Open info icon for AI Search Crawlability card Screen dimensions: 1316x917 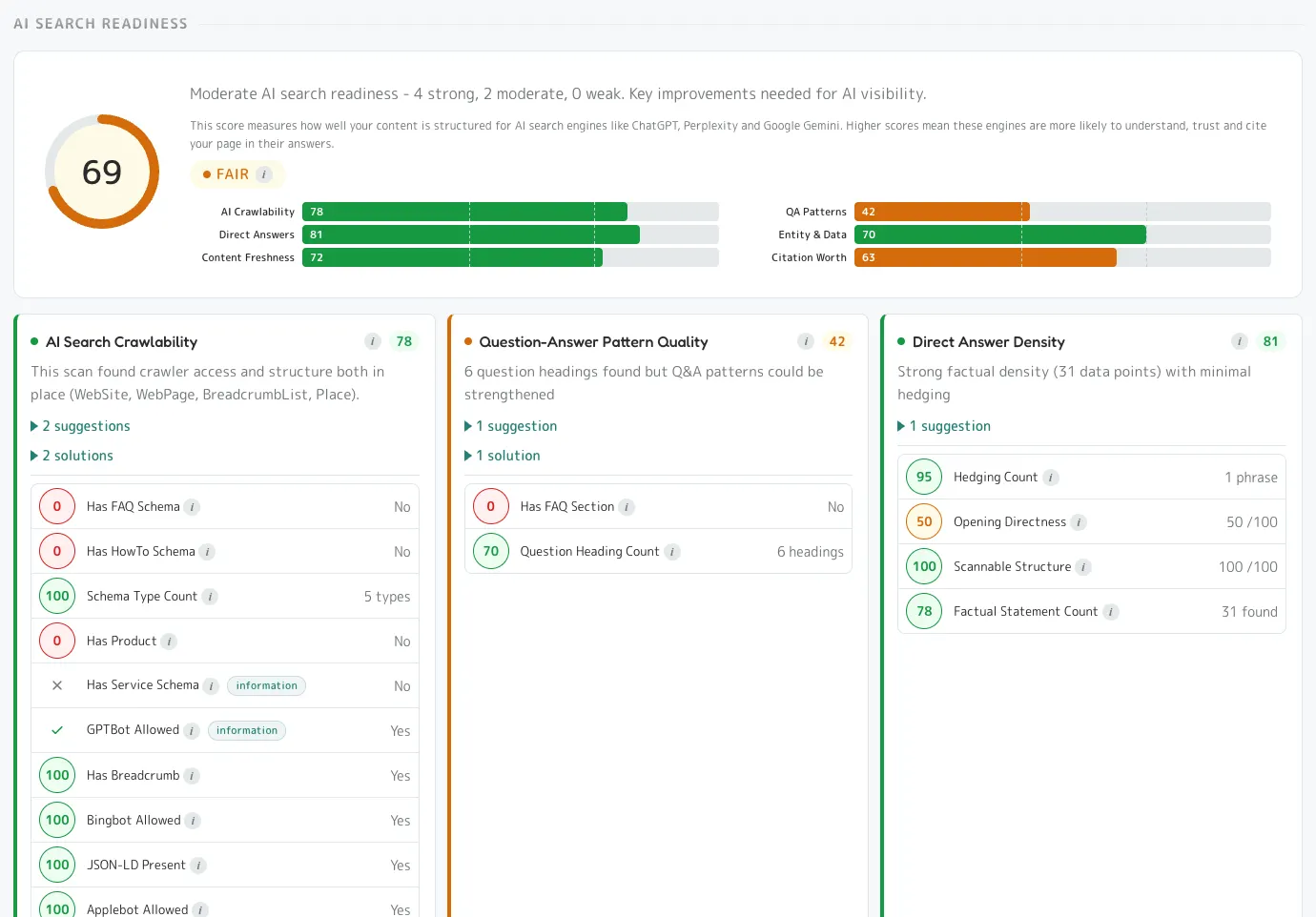click(x=373, y=341)
